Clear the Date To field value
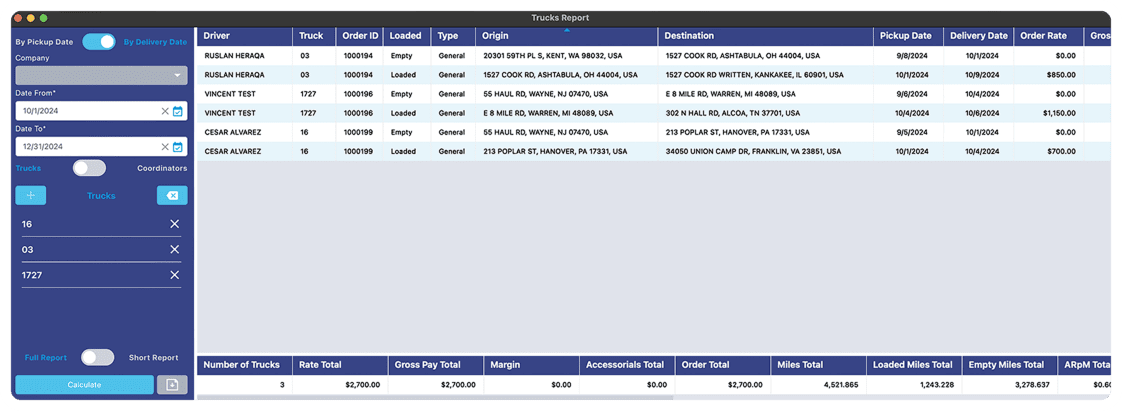Viewport: 1122px width, 411px height. pos(165,146)
